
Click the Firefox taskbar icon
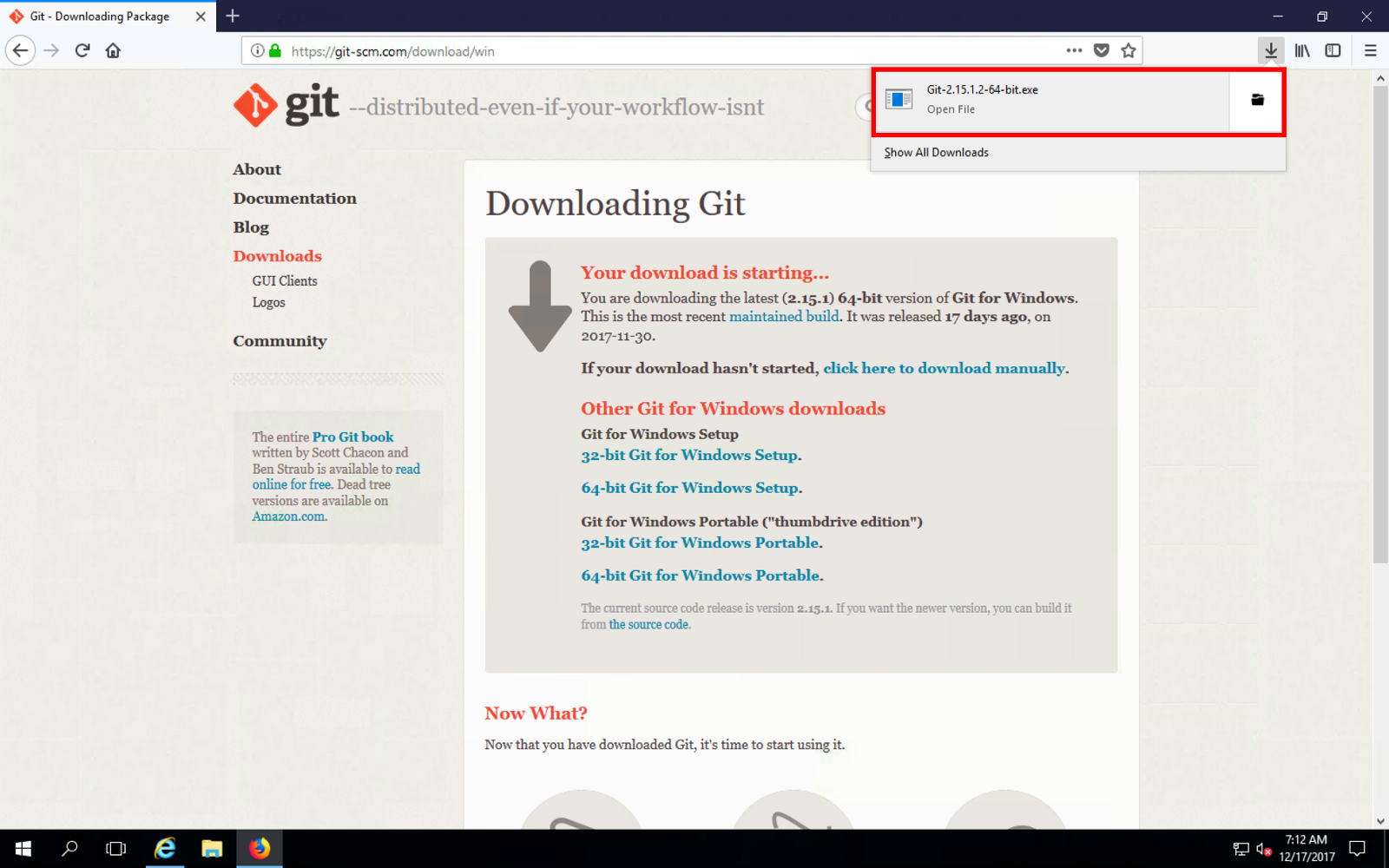pos(260,848)
